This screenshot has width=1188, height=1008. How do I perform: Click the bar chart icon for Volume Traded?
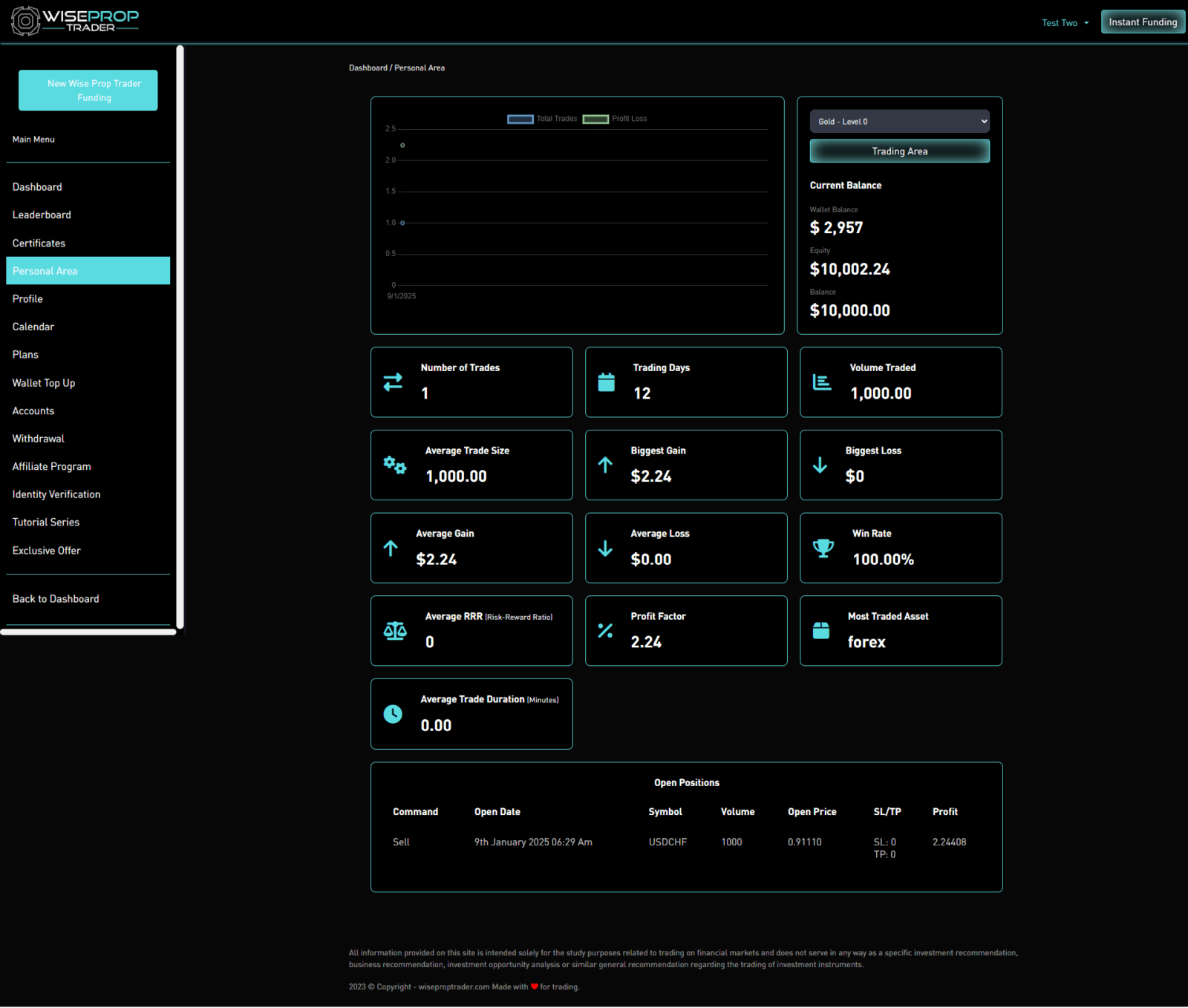(x=822, y=382)
